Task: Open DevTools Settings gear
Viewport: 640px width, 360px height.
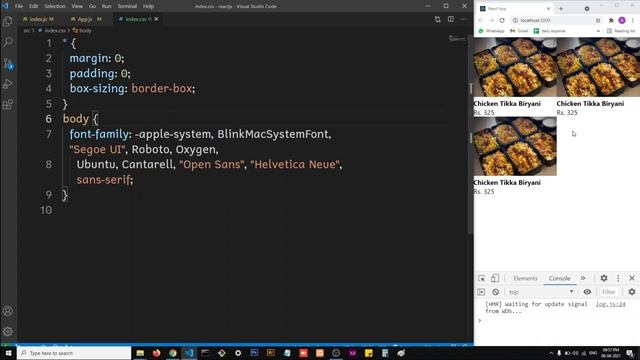Action: tap(604, 278)
